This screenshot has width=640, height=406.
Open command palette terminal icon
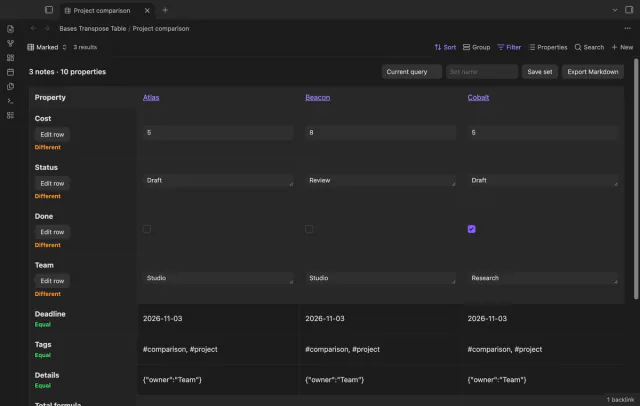(11, 101)
